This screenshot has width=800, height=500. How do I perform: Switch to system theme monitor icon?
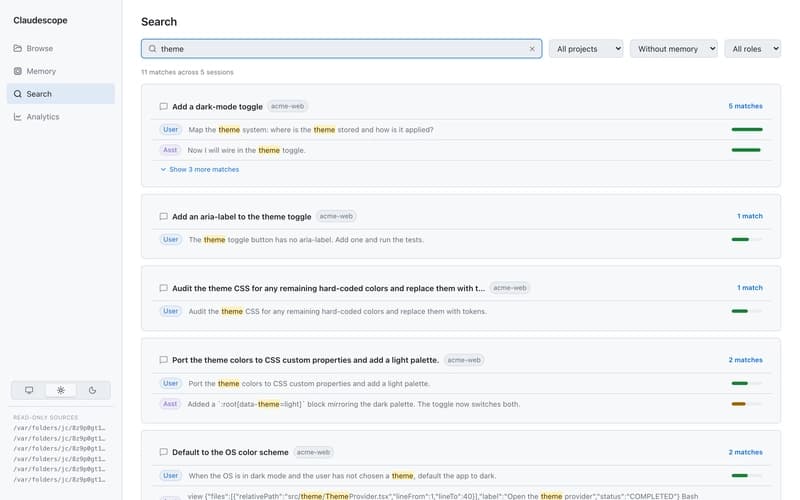[29, 390]
